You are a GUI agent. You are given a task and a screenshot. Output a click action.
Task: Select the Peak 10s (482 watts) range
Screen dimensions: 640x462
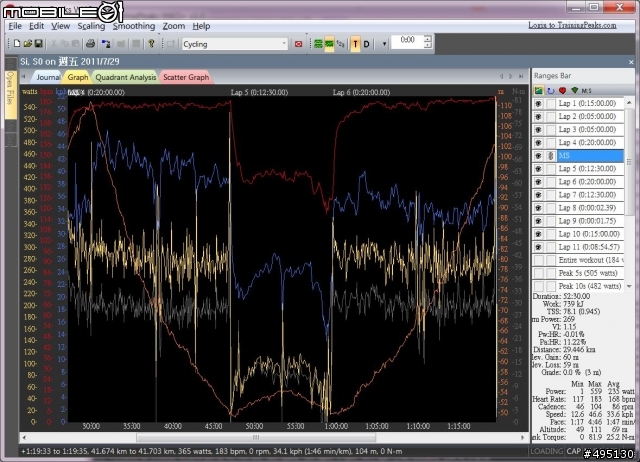[x=590, y=286]
